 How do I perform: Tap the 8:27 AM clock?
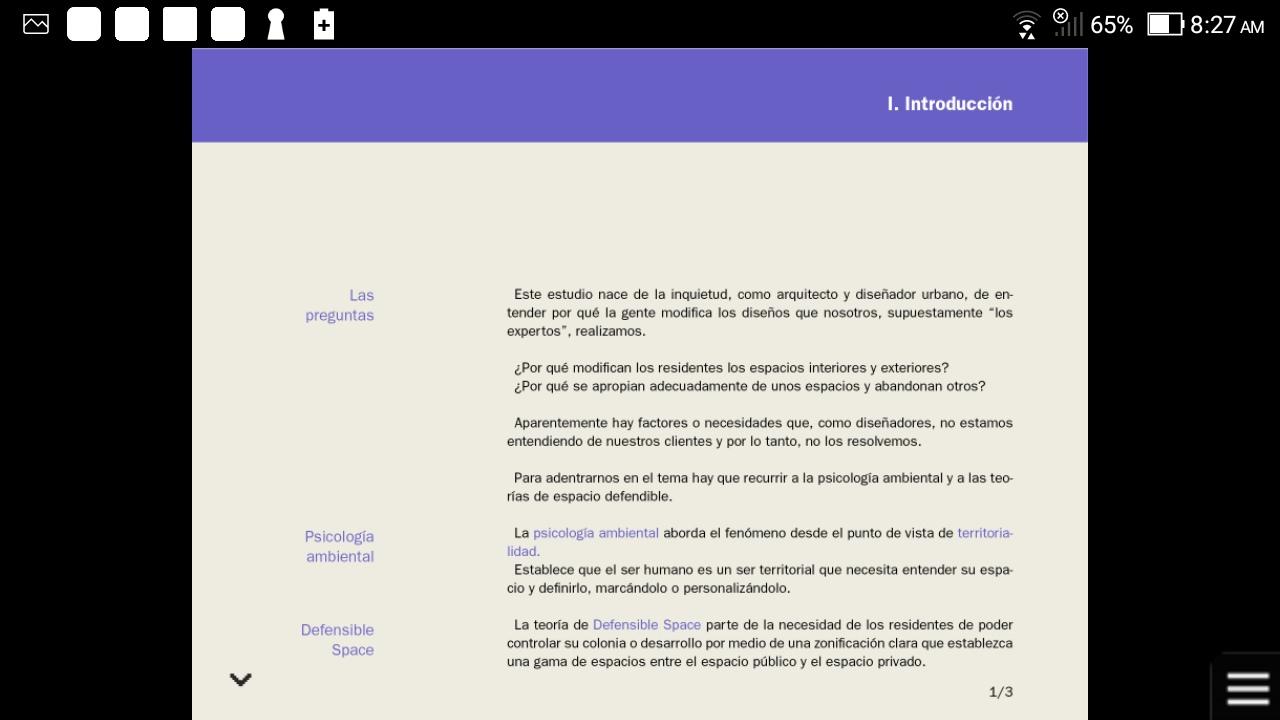click(x=1227, y=25)
